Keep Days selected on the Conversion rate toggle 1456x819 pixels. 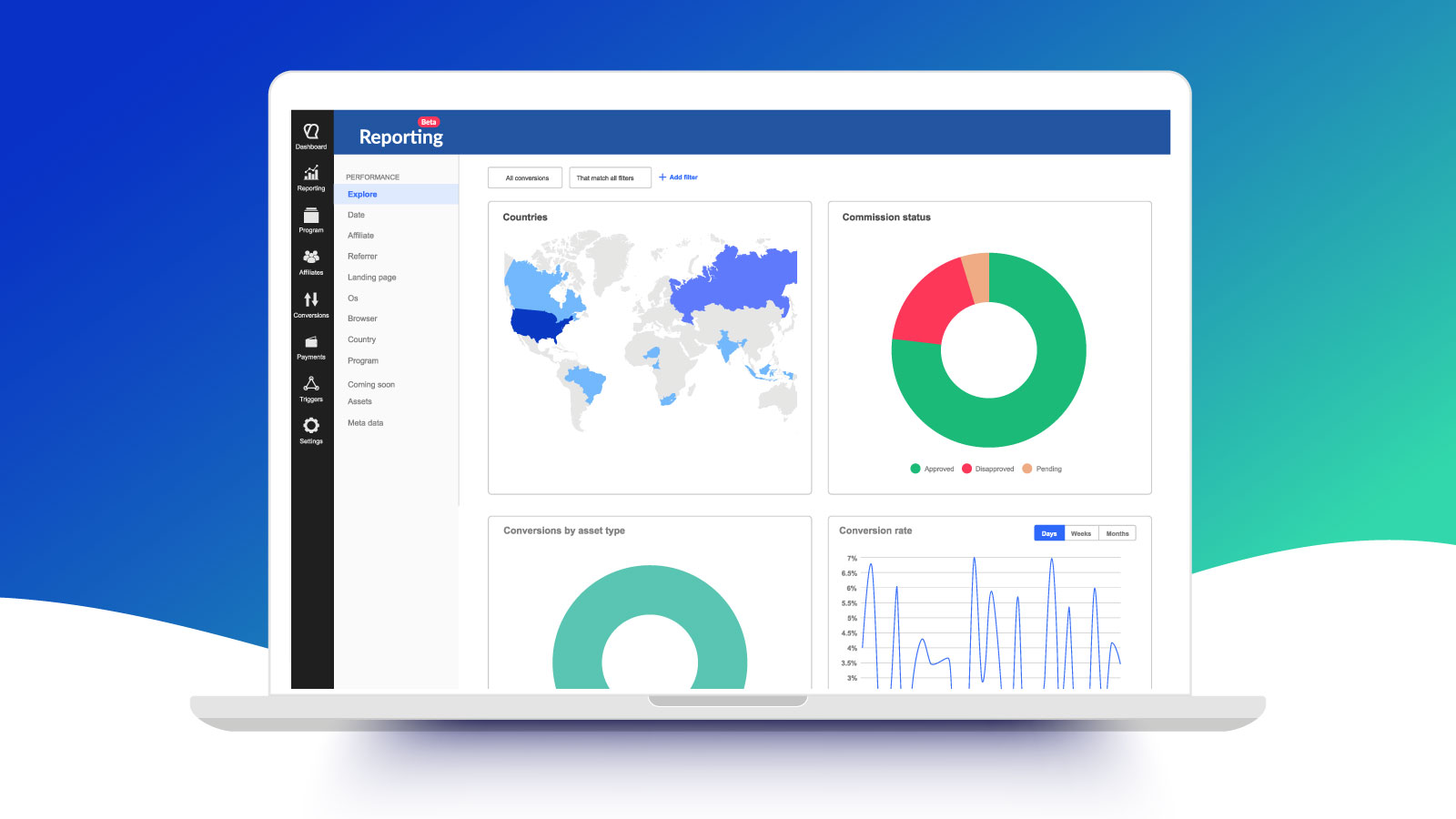pyautogui.click(x=1048, y=533)
